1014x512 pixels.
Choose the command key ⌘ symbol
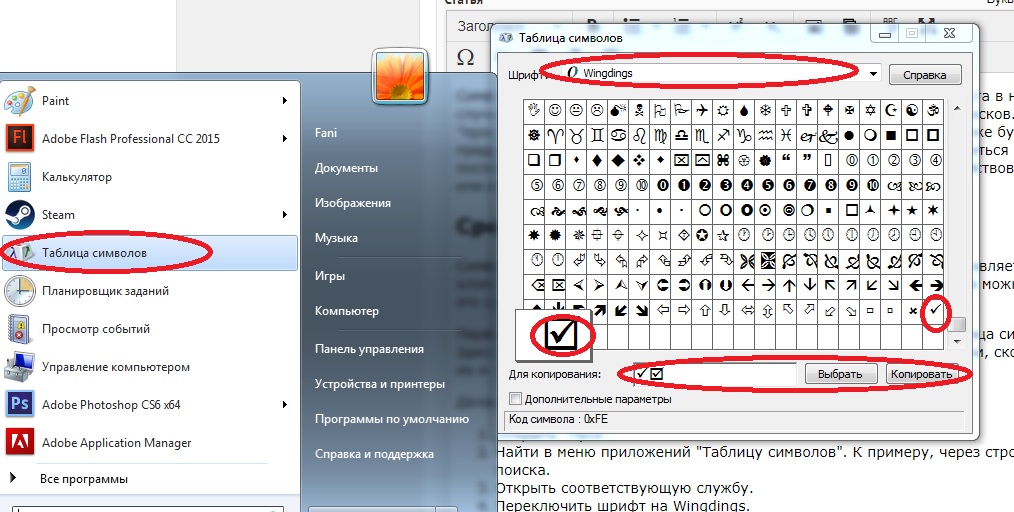(723, 160)
